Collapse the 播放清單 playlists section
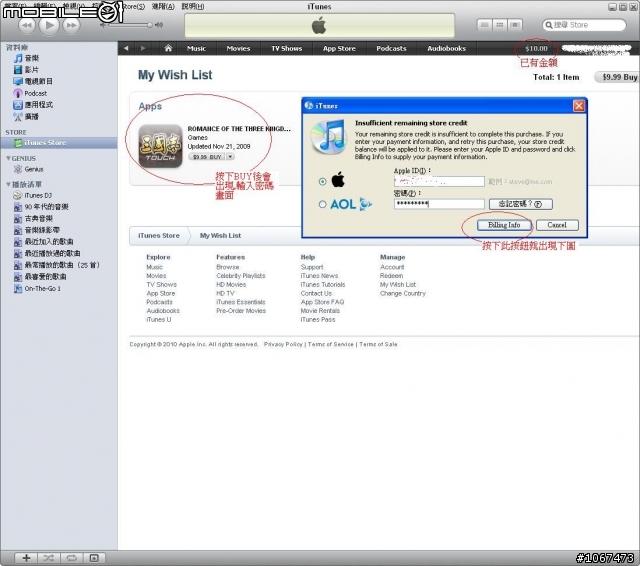The image size is (641, 566). pos(8,184)
